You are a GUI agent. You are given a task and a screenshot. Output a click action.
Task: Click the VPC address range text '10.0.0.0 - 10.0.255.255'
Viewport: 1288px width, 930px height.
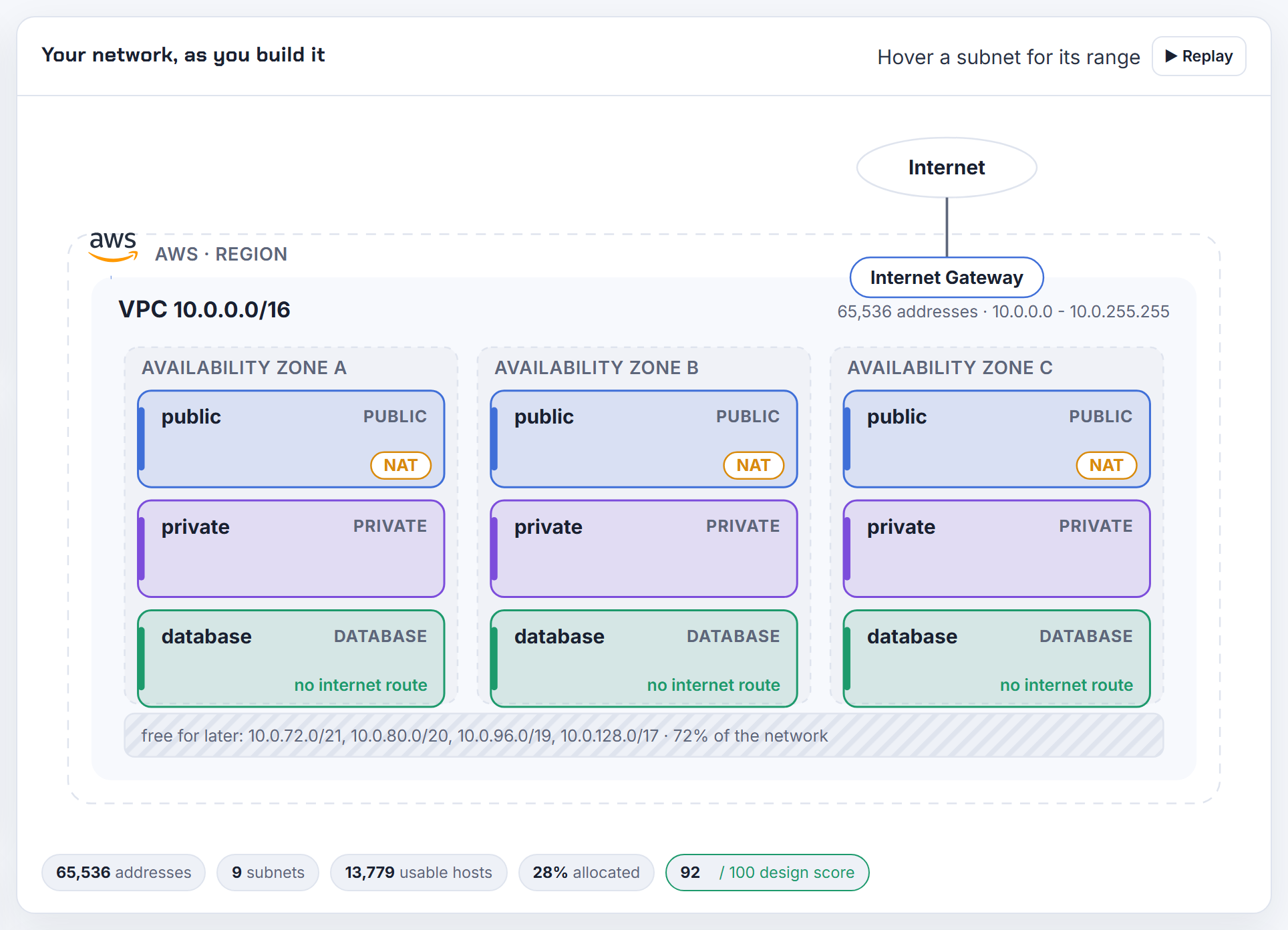(1081, 311)
